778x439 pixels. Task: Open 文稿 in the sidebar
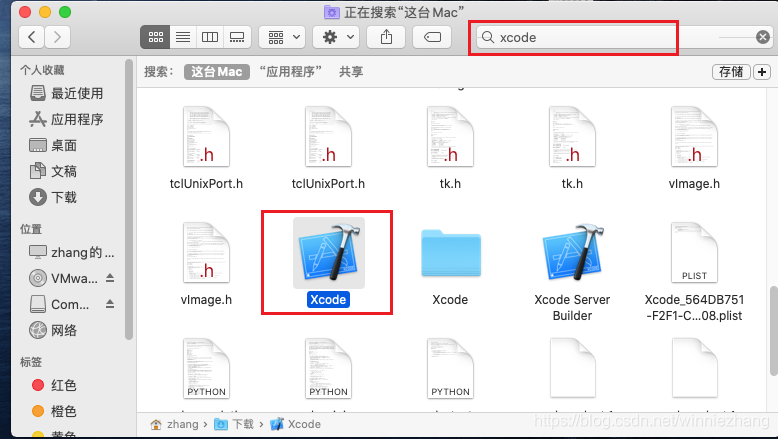coord(54,172)
